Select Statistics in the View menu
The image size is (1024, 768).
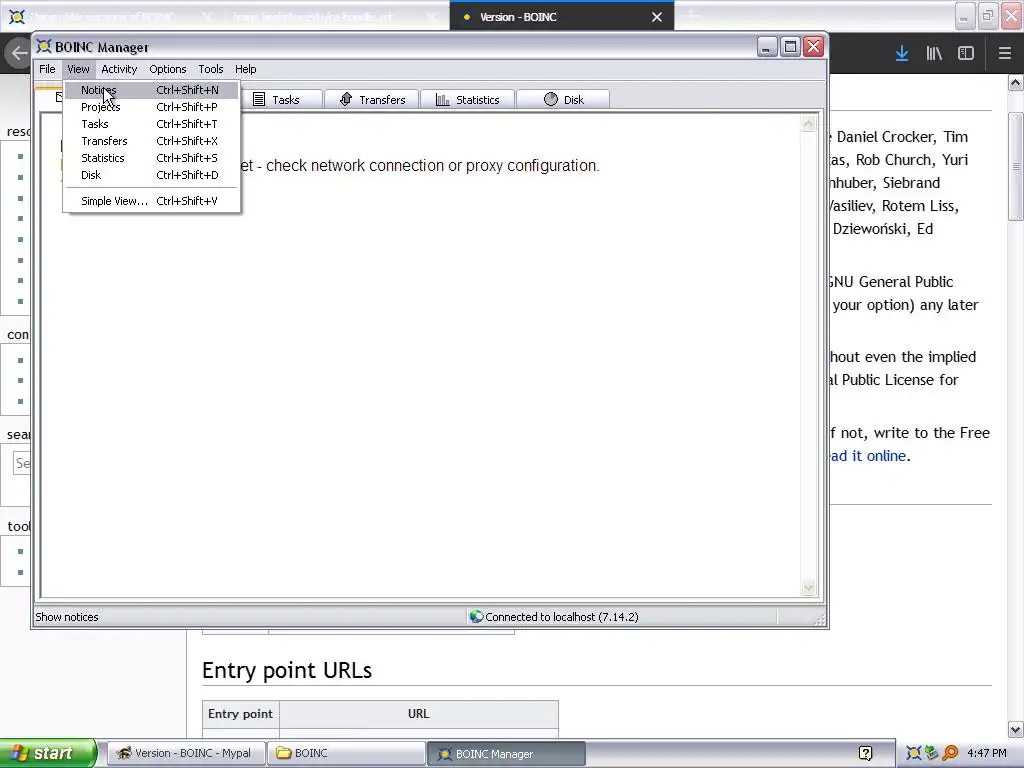point(152,158)
